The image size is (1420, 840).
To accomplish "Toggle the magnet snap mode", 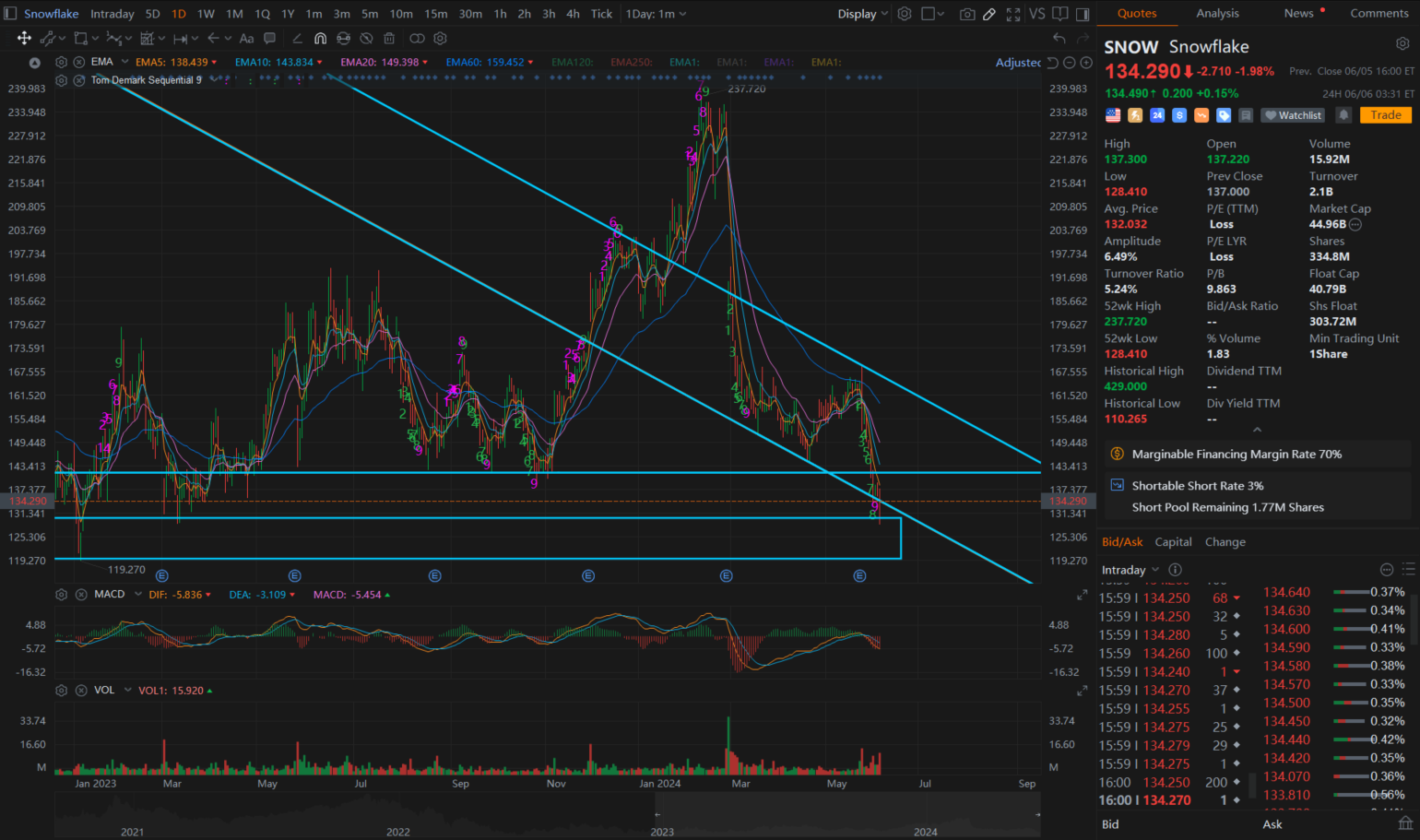I will [x=320, y=38].
